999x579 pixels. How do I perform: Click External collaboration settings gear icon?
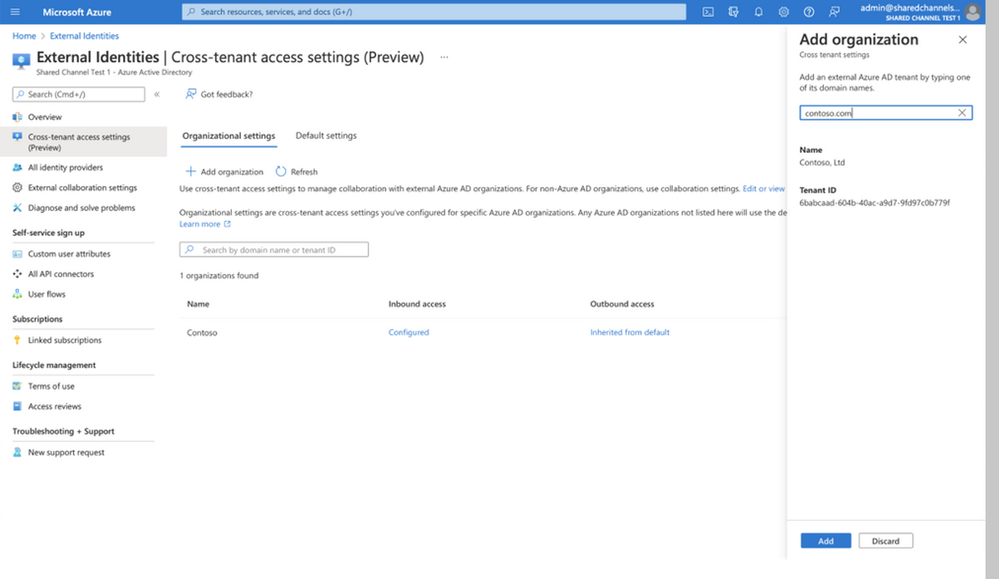click(x=17, y=188)
